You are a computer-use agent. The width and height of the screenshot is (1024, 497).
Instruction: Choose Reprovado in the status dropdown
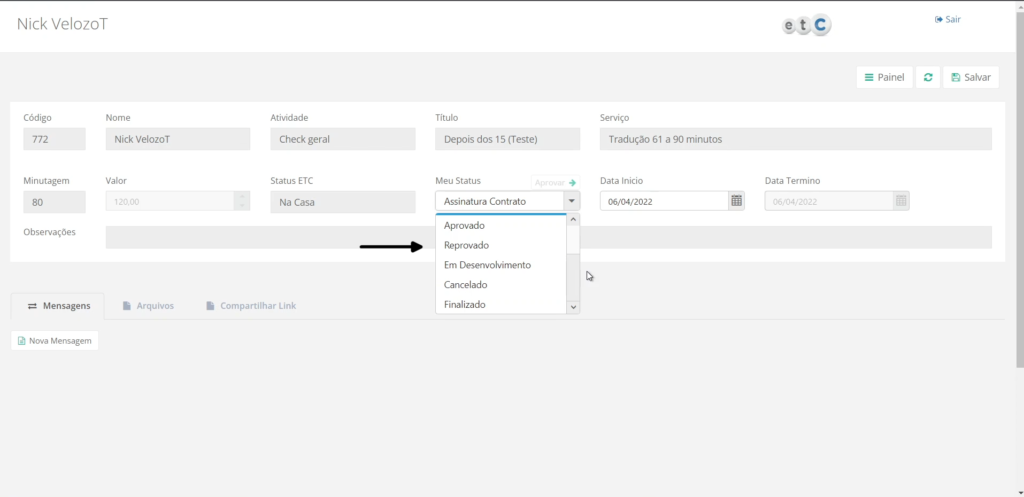pos(466,245)
